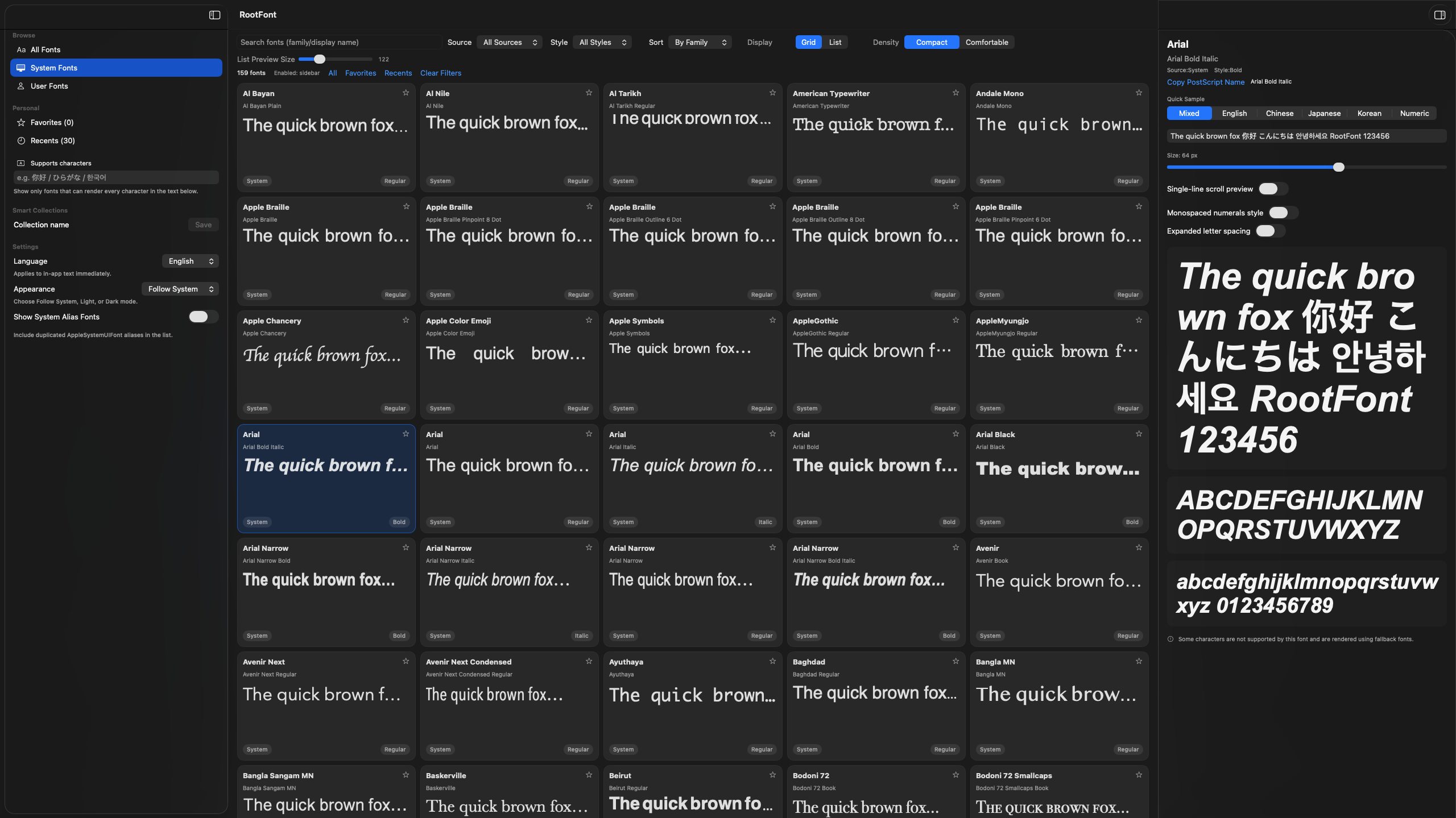This screenshot has width=1456, height=818.
Task: Star the AppleMyungjo font card
Action: coord(1139,320)
